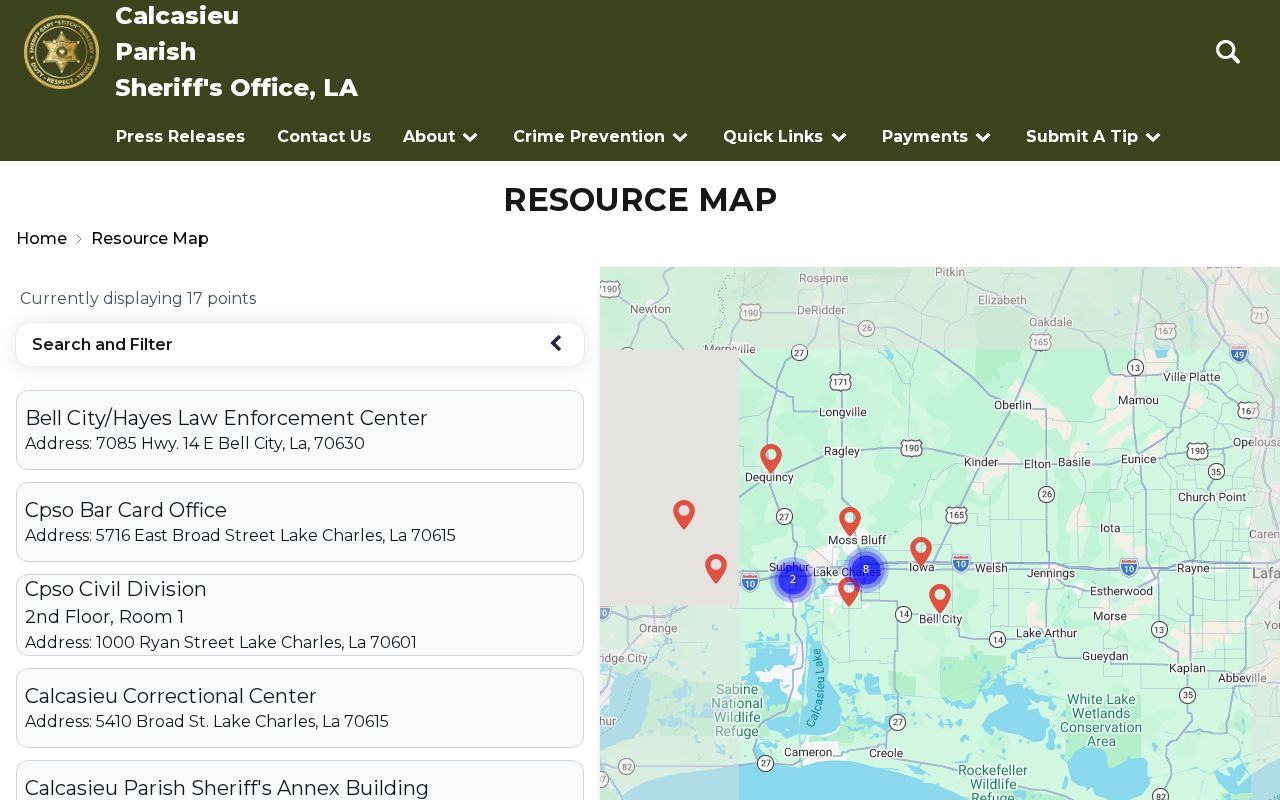Click the 'Currently displaying 17 points' text
Image resolution: width=1280 pixels, height=800 pixels.
click(138, 299)
